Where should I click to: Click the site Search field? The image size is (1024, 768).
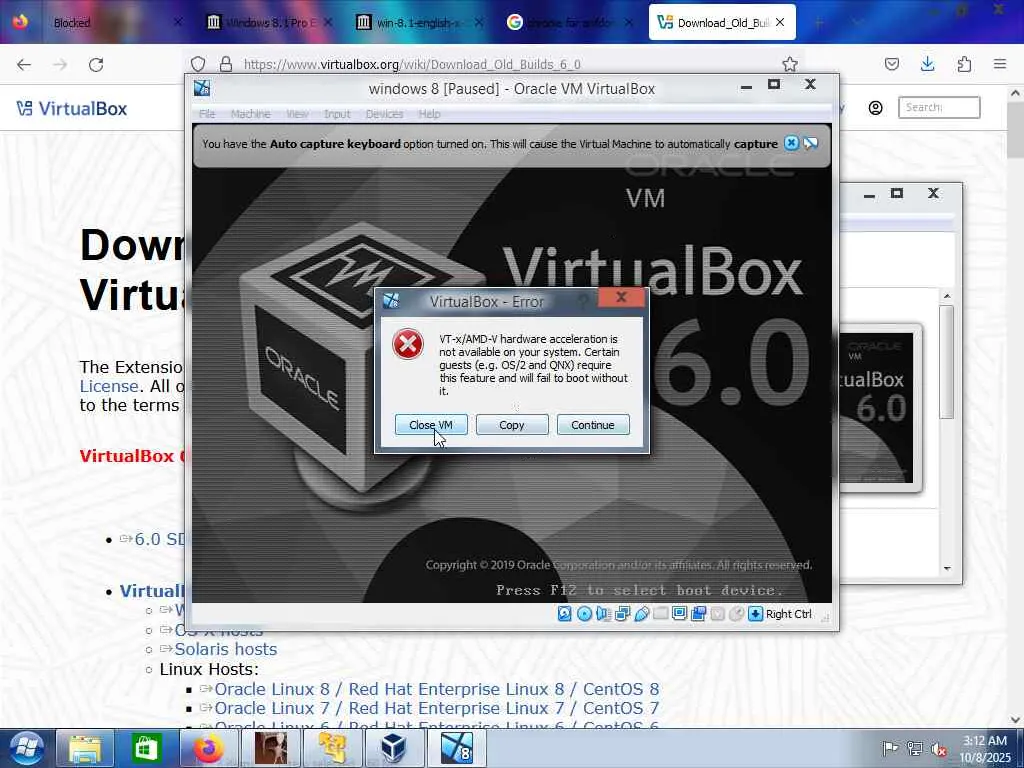pos(939,107)
